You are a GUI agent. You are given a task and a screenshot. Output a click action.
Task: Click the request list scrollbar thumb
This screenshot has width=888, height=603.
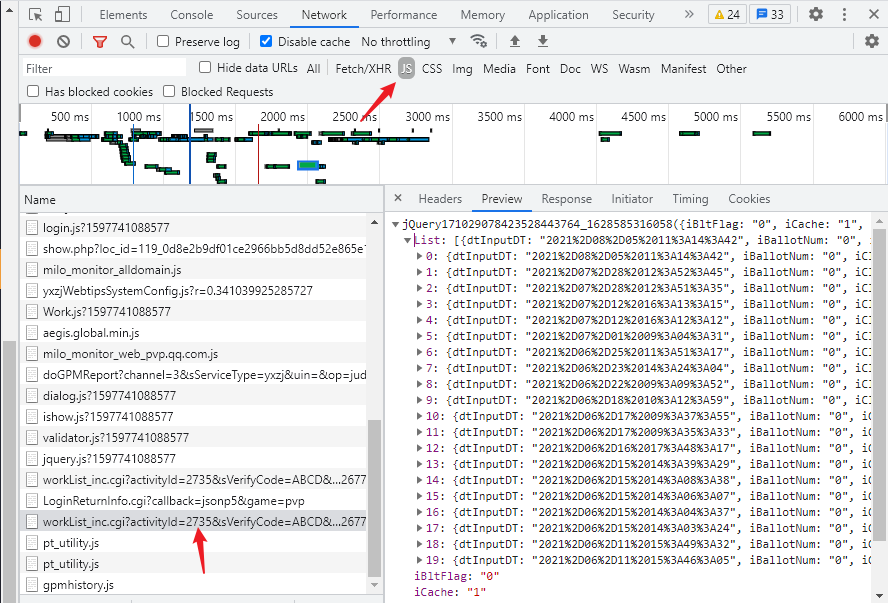pyautogui.click(x=374, y=498)
